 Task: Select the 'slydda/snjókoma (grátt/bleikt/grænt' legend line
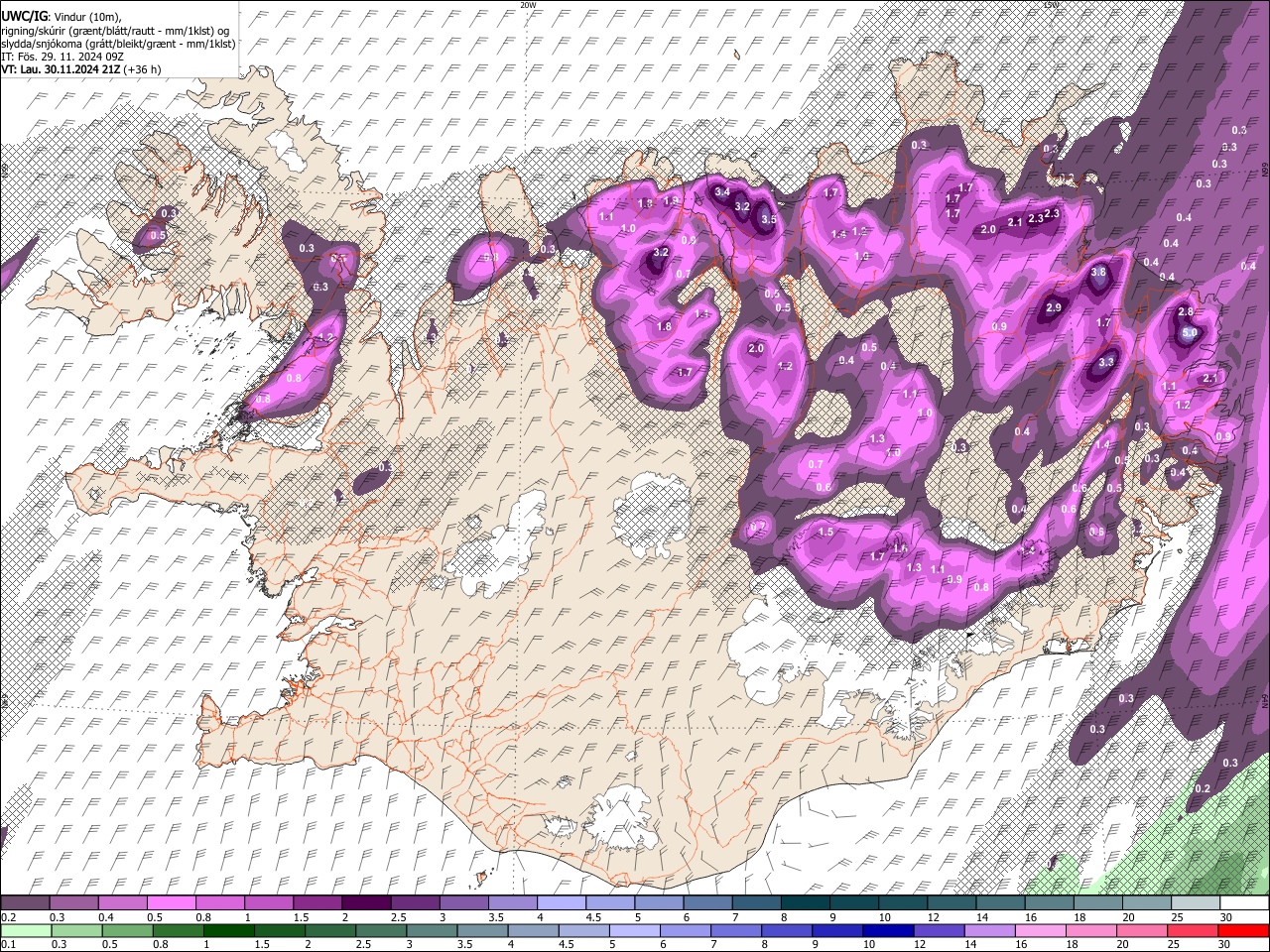118,44
